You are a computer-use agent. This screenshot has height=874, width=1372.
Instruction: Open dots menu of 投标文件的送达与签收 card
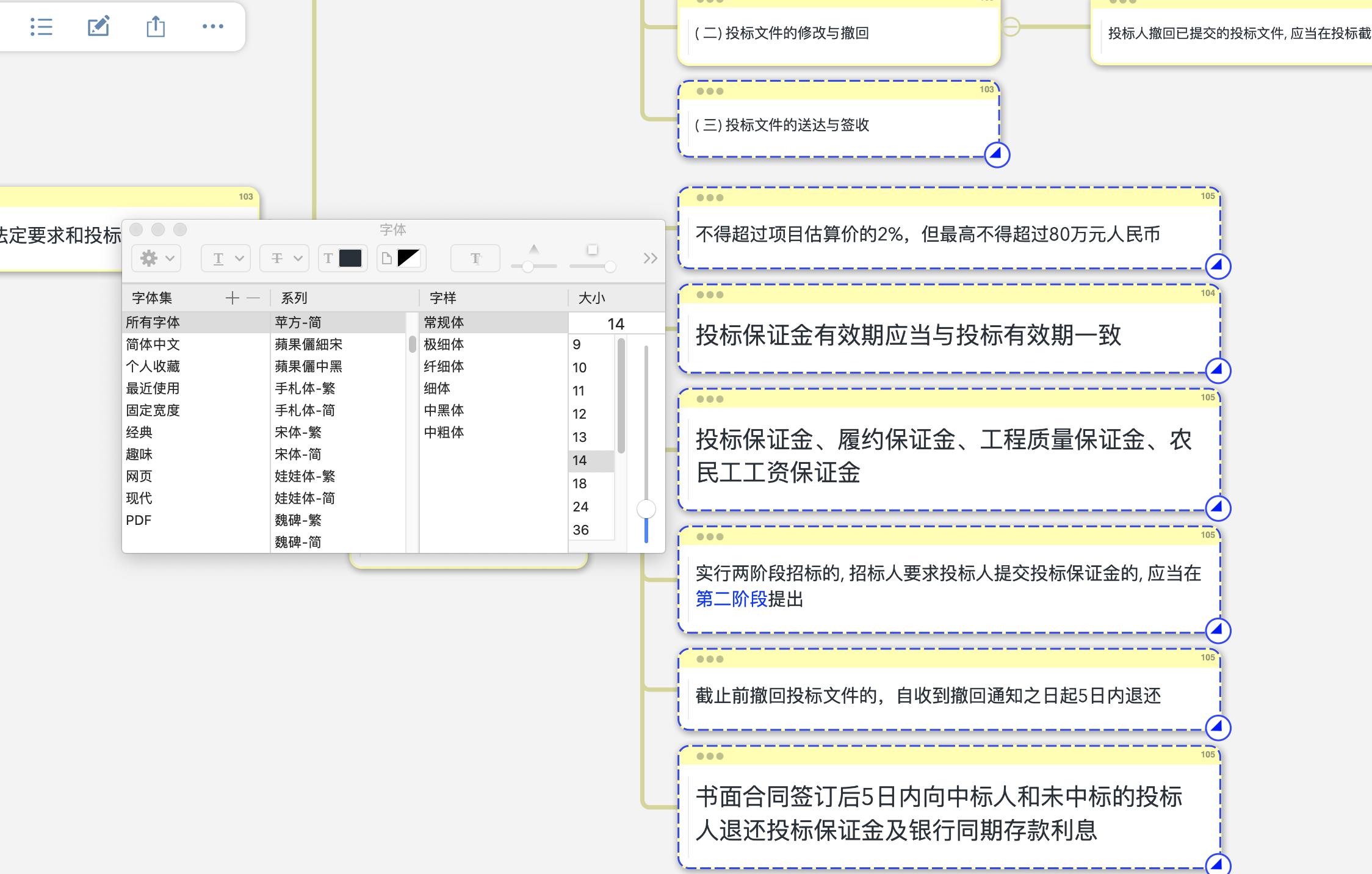tap(710, 91)
